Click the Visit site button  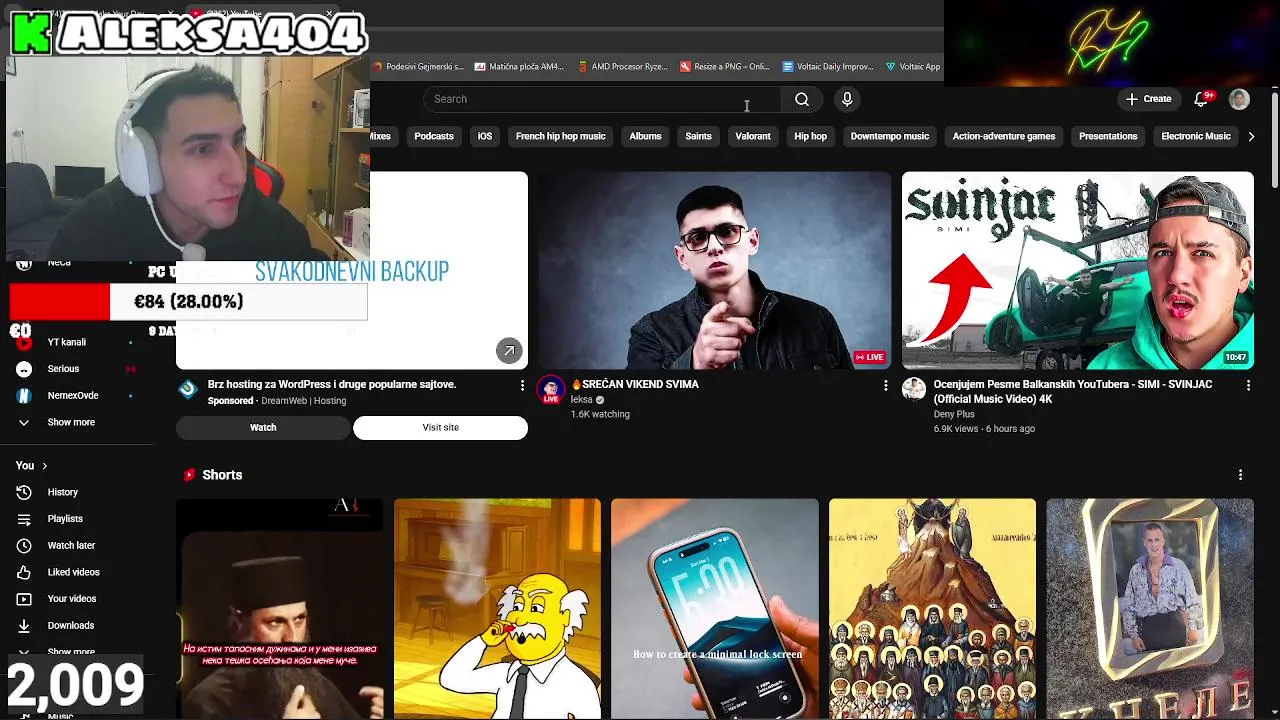440,427
